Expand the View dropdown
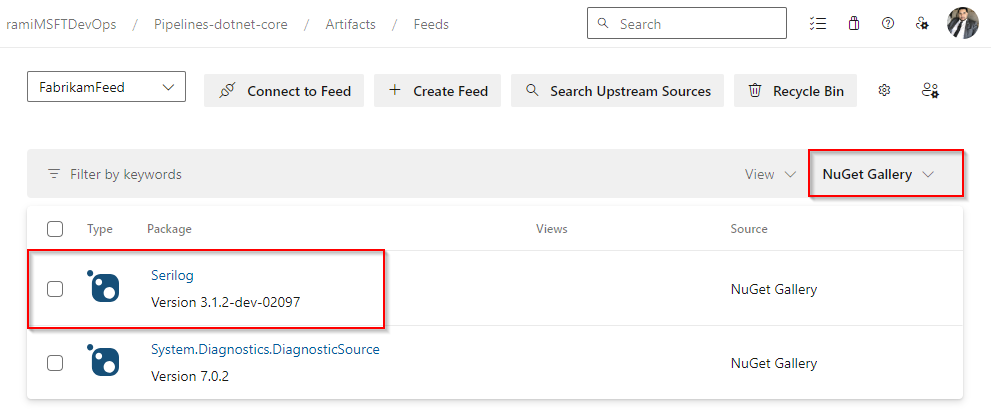Image resolution: width=991 pixels, height=420 pixels. pos(770,174)
